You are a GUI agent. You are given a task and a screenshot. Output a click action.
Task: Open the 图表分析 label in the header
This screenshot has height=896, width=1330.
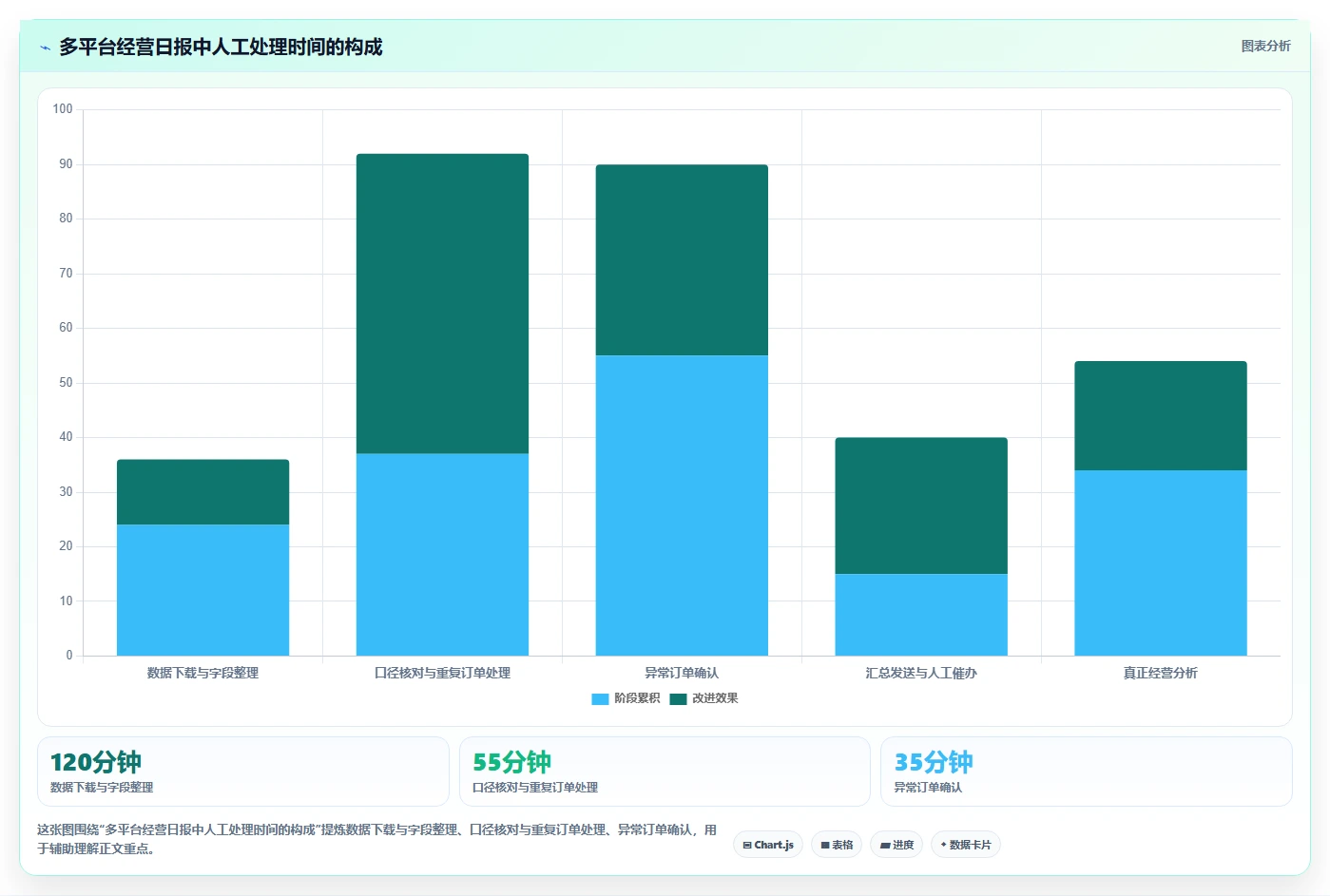tap(1265, 46)
